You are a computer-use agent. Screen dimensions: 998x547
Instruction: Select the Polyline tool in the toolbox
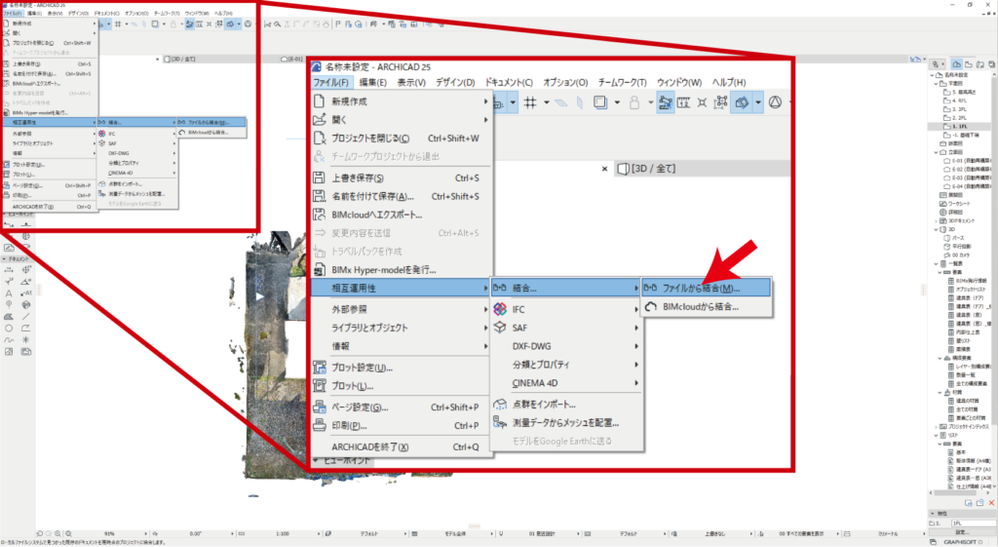(x=26, y=328)
